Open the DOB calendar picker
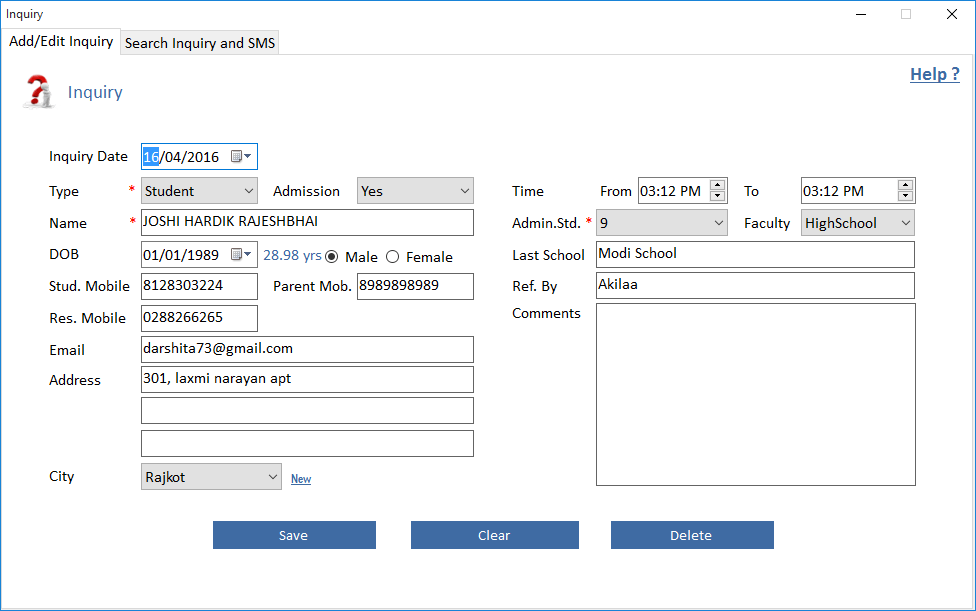Image resolution: width=976 pixels, height=611 pixels. 242,255
